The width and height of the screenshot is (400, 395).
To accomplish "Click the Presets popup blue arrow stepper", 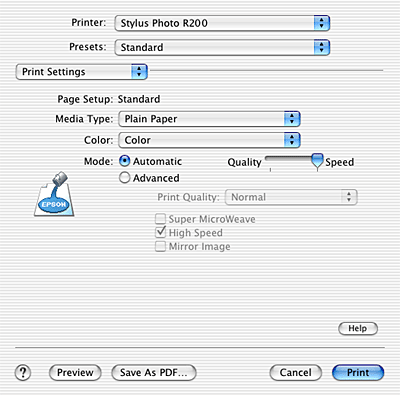I will [x=322, y=47].
